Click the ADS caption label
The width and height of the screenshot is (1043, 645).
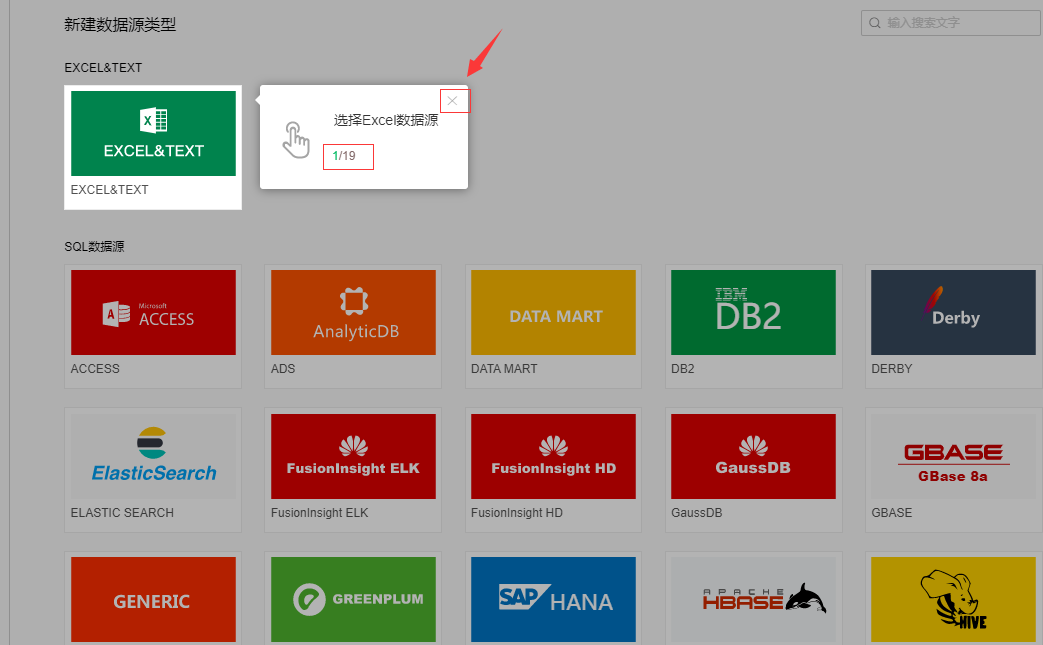(x=283, y=368)
